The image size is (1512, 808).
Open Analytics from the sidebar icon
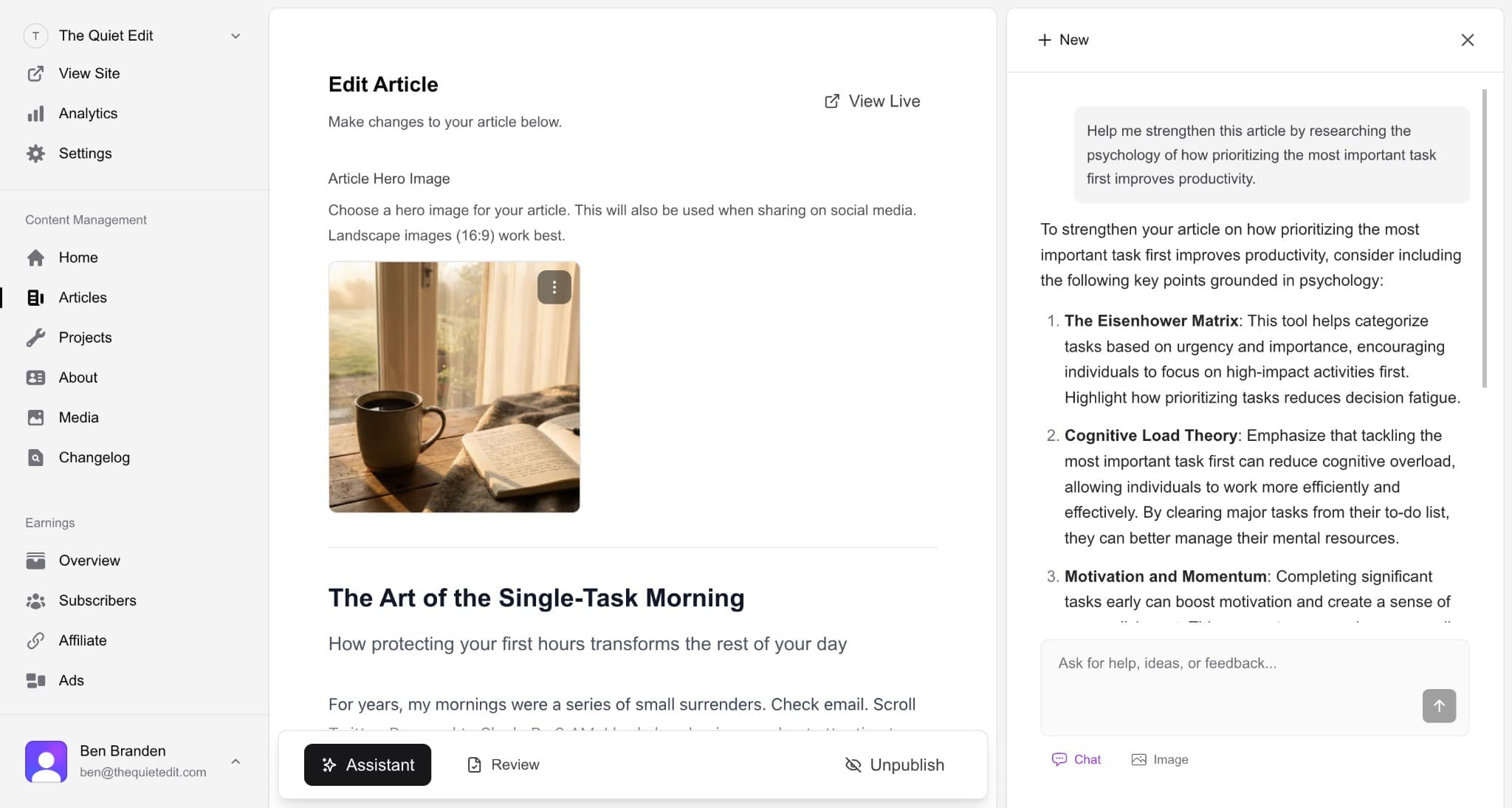tap(36, 113)
